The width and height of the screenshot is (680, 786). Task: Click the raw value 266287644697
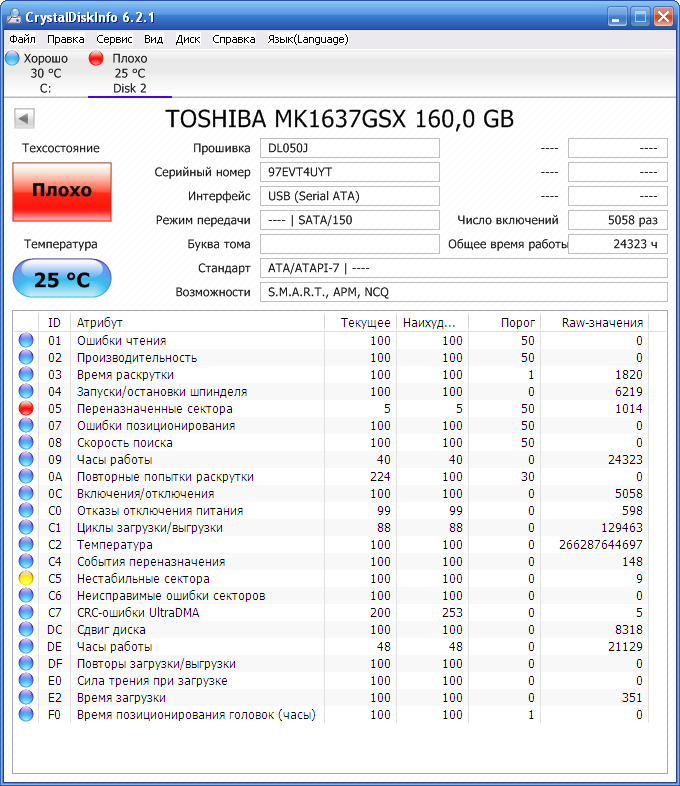(x=600, y=544)
